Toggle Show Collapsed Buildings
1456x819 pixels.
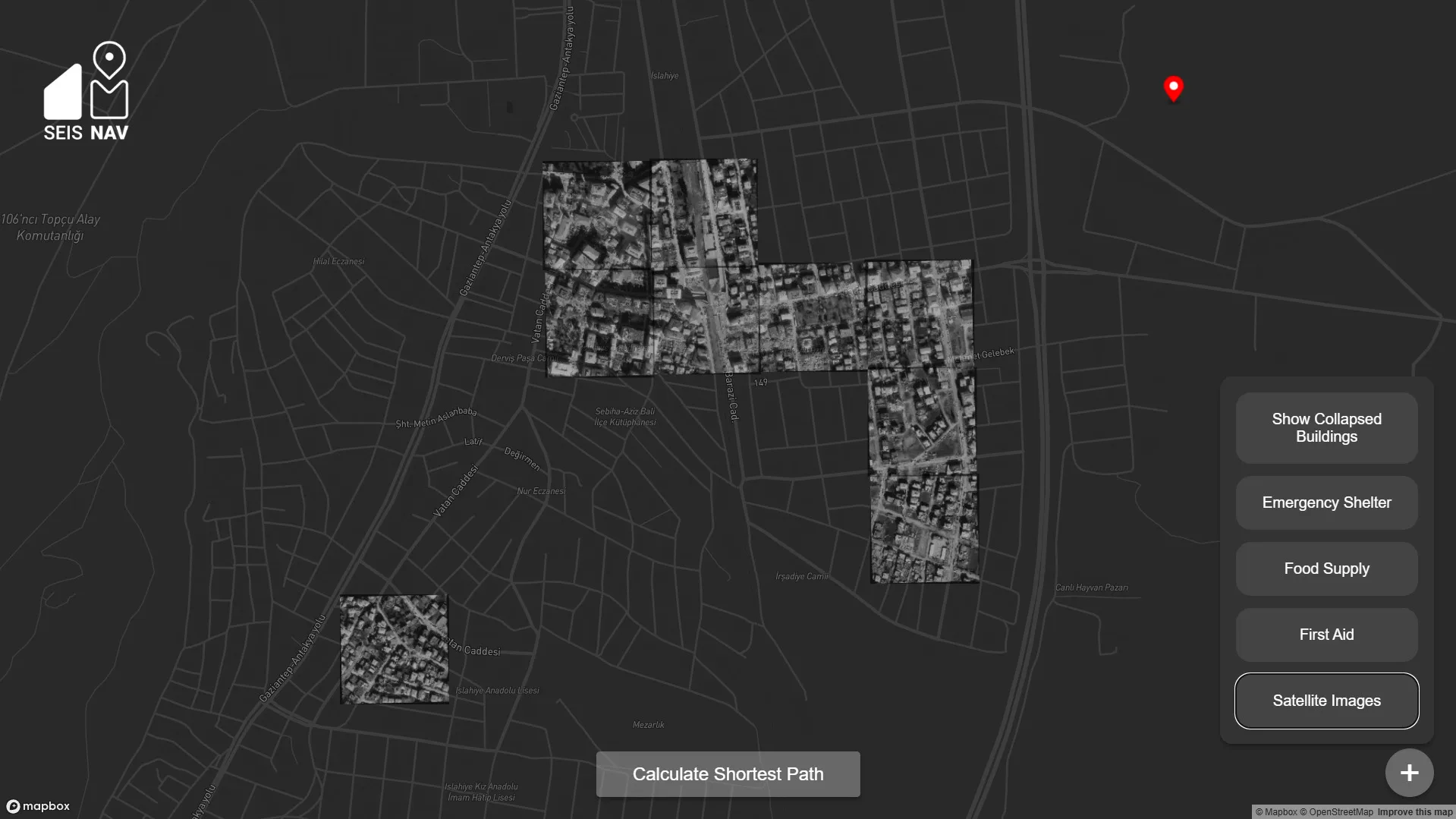pyautogui.click(x=1326, y=428)
